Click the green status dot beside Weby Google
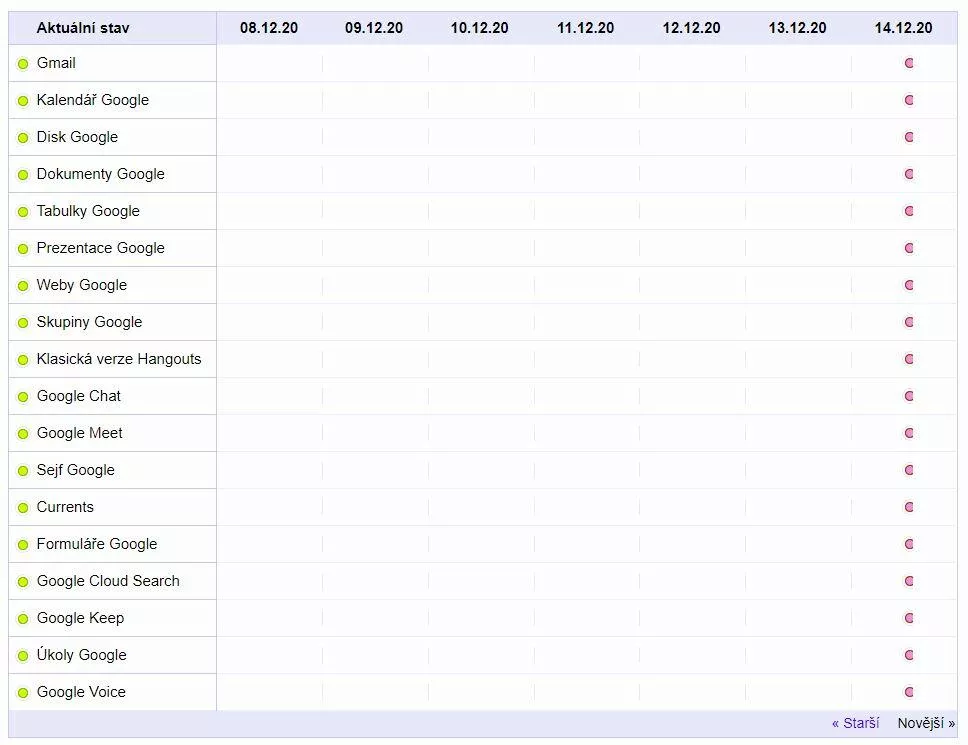The height and width of the screenshot is (745, 968). [23, 286]
